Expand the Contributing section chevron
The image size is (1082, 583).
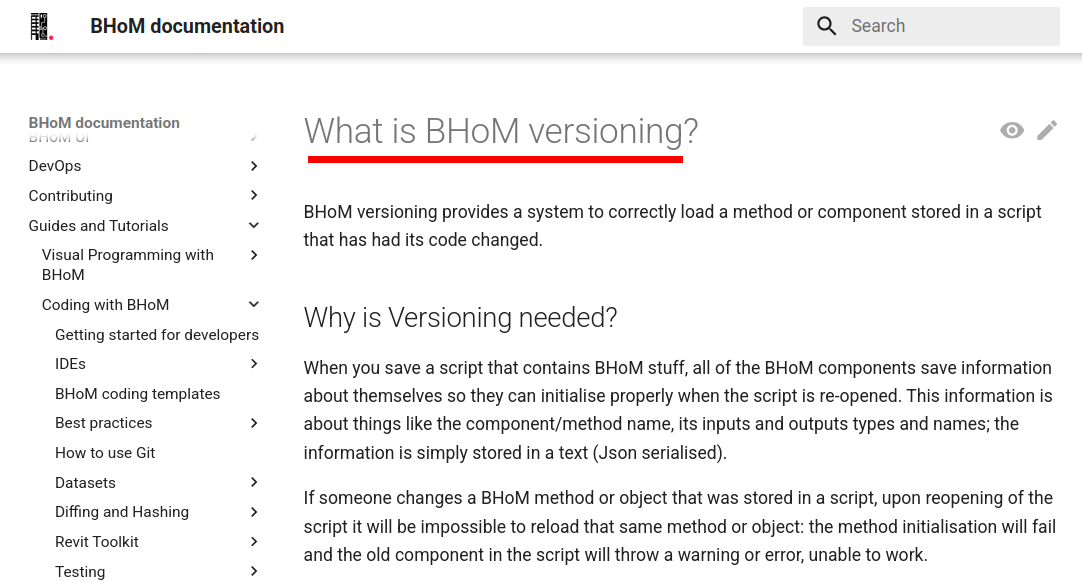(x=254, y=195)
